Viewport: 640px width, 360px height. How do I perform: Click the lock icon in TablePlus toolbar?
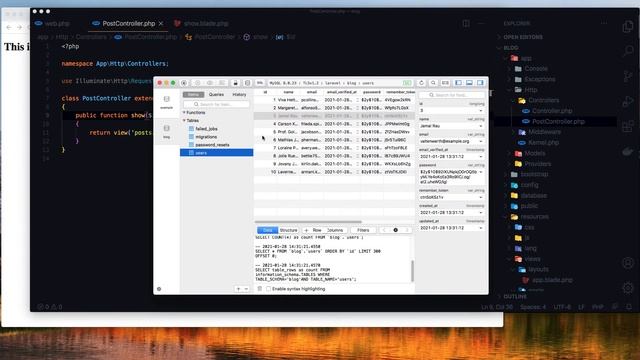(x=236, y=83)
